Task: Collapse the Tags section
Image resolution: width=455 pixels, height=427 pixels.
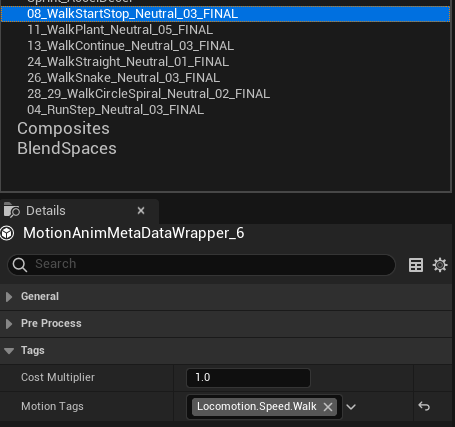Action: tap(9, 351)
